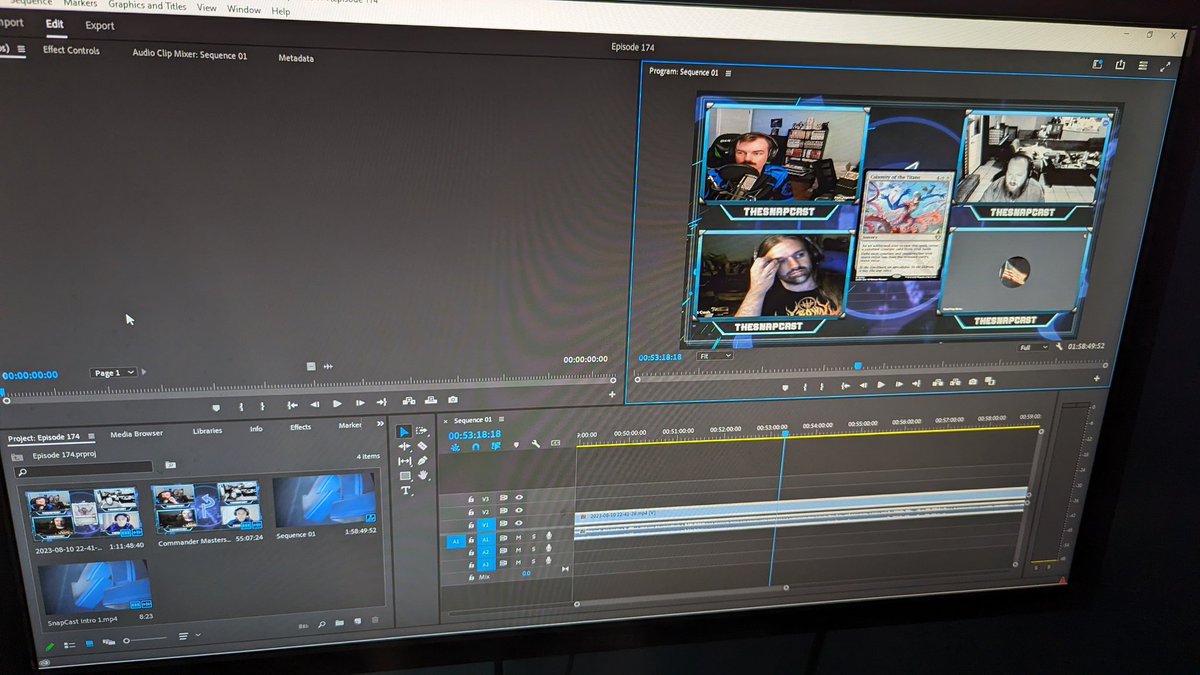Switch to the Export workspace tab
The image size is (1200, 675).
pos(100,26)
